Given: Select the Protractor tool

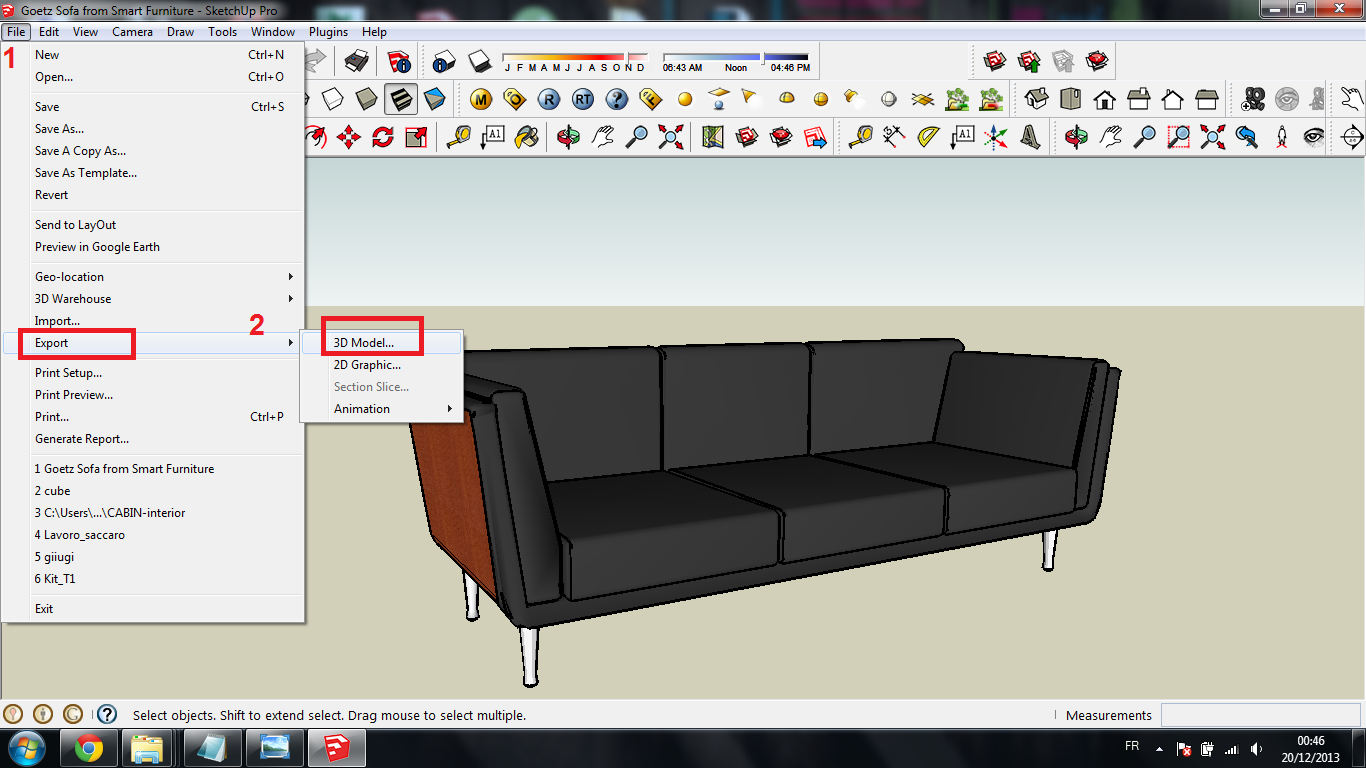Looking at the screenshot, I should click(929, 136).
